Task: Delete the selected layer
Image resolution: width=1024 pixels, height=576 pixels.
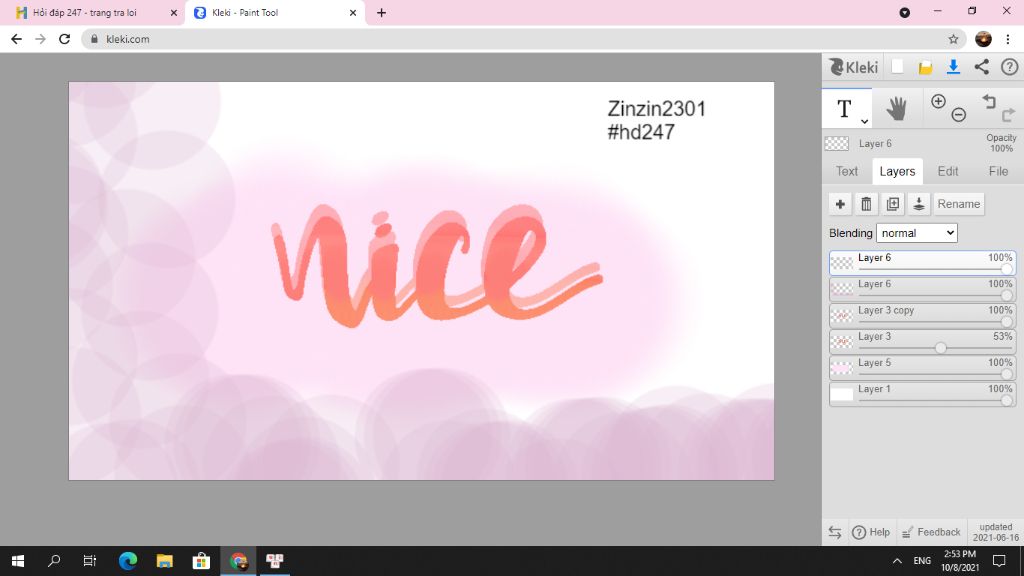Action: (866, 204)
